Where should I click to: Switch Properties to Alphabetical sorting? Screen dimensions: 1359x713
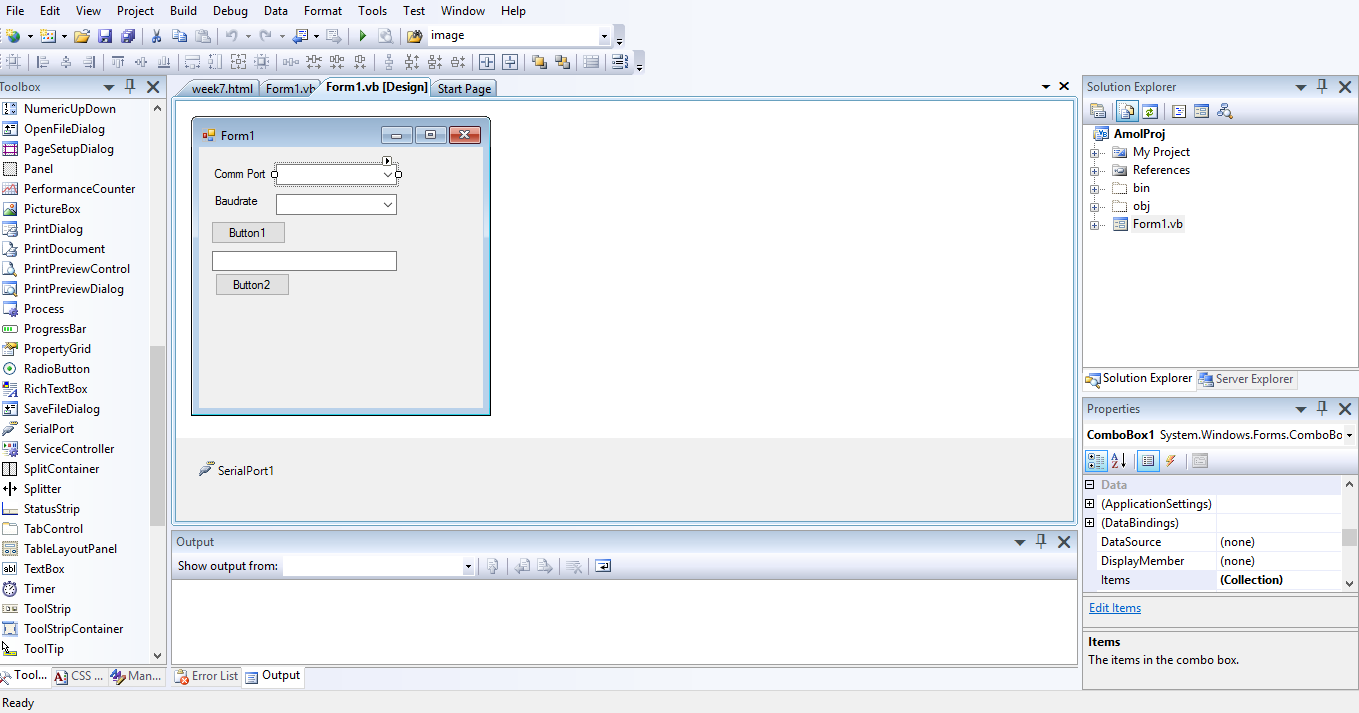coord(1118,461)
